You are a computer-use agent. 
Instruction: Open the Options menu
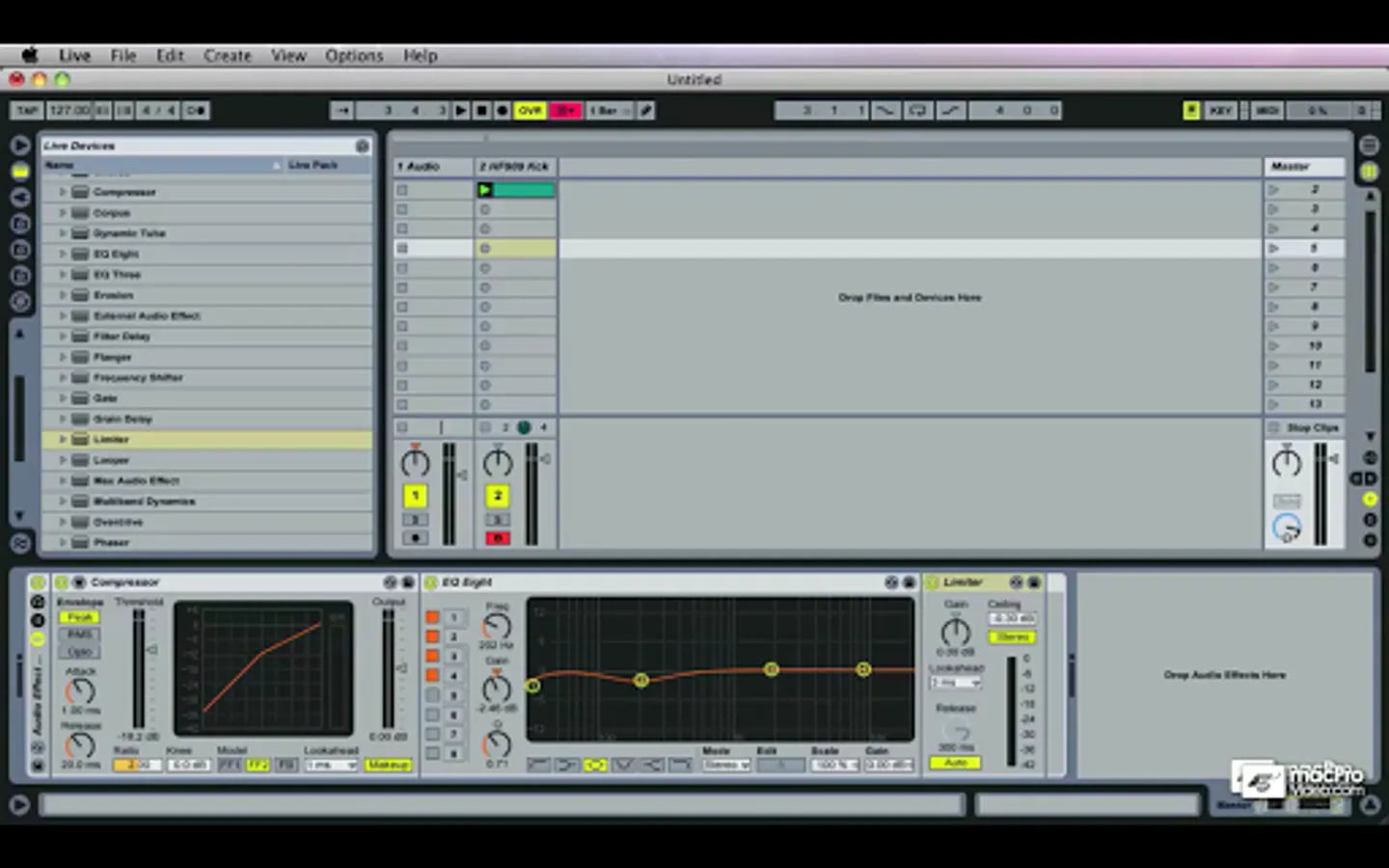[x=354, y=56]
